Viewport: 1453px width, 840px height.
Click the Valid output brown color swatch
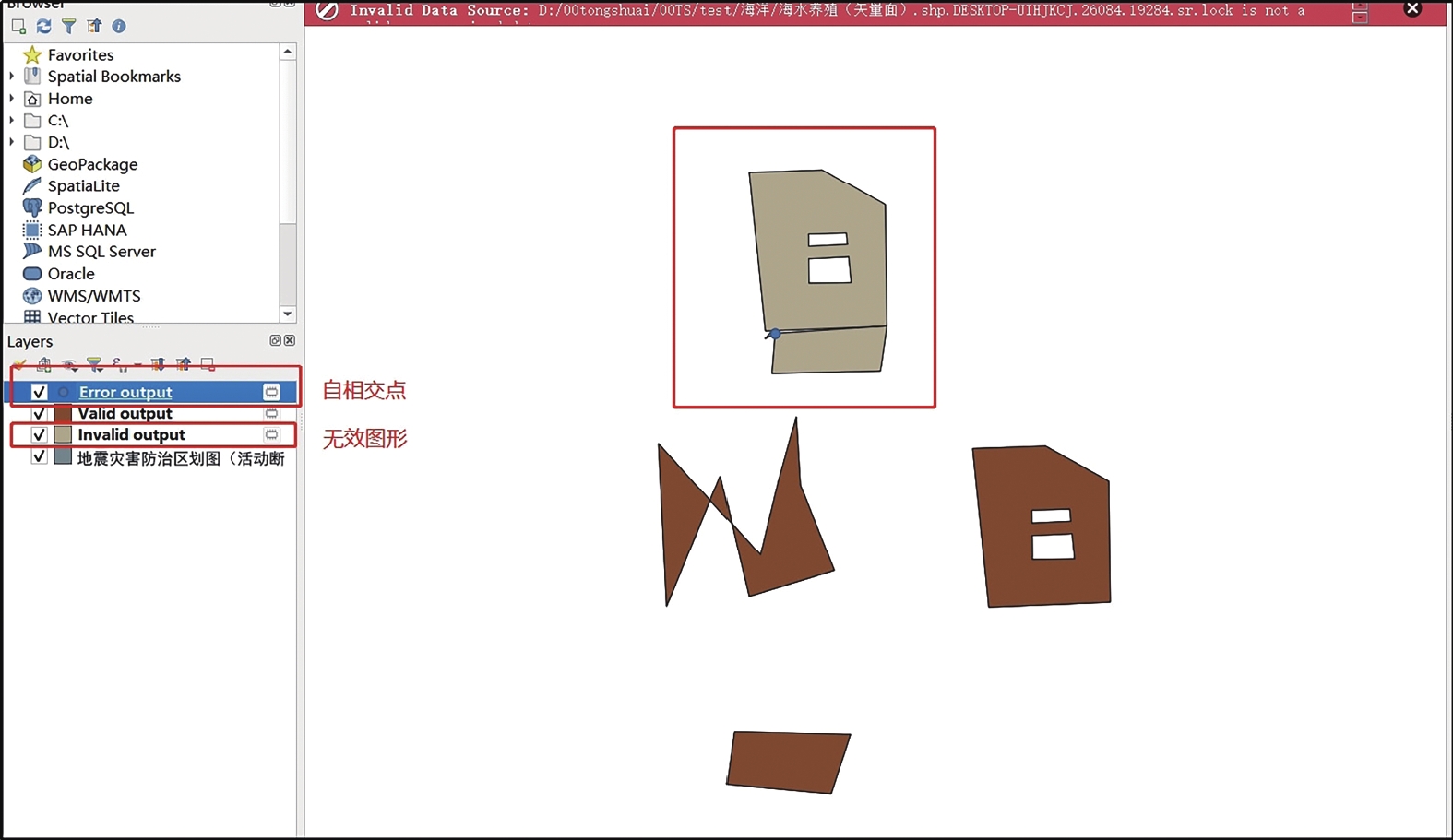[63, 413]
